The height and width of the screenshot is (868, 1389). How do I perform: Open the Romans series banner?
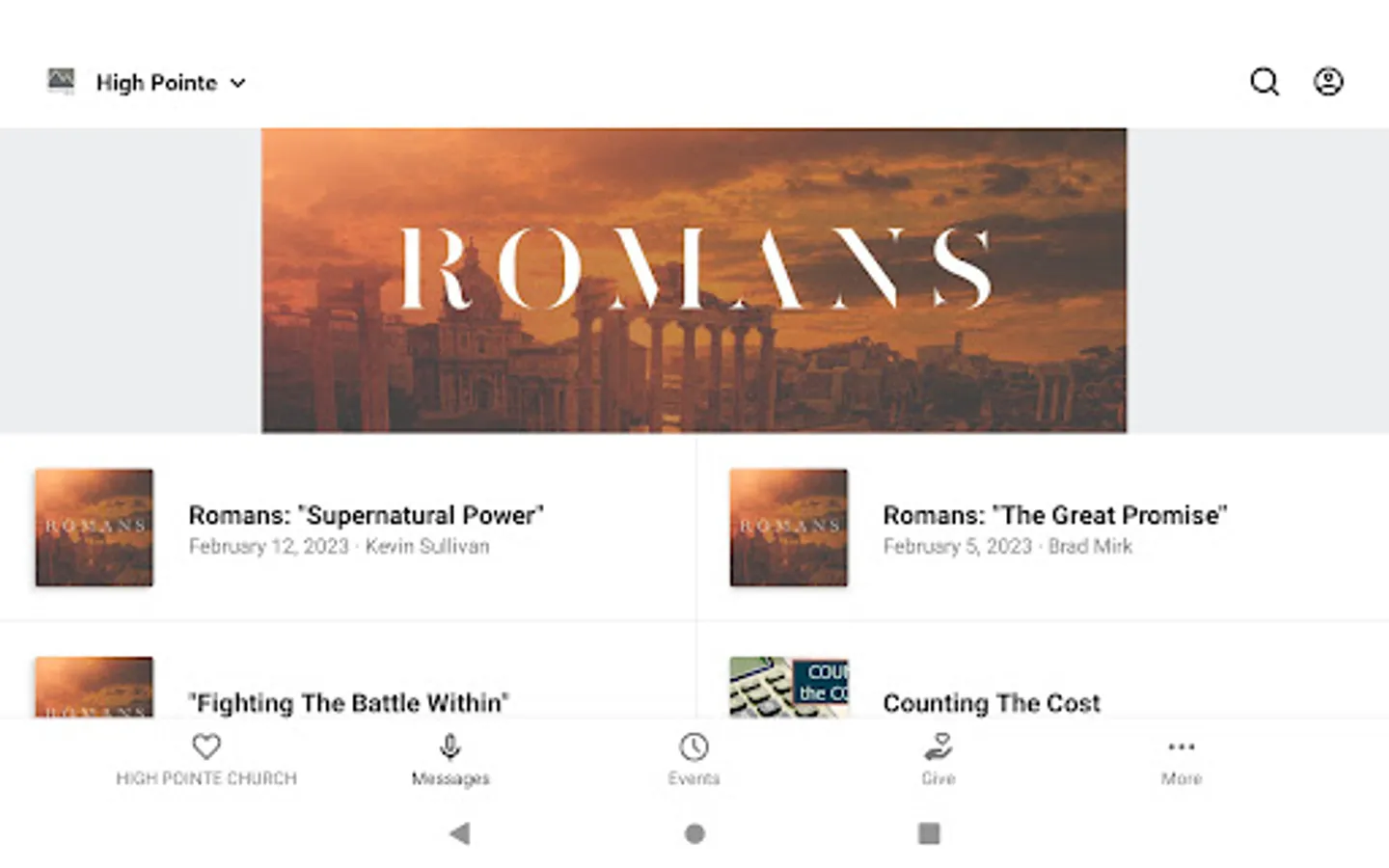pos(694,281)
